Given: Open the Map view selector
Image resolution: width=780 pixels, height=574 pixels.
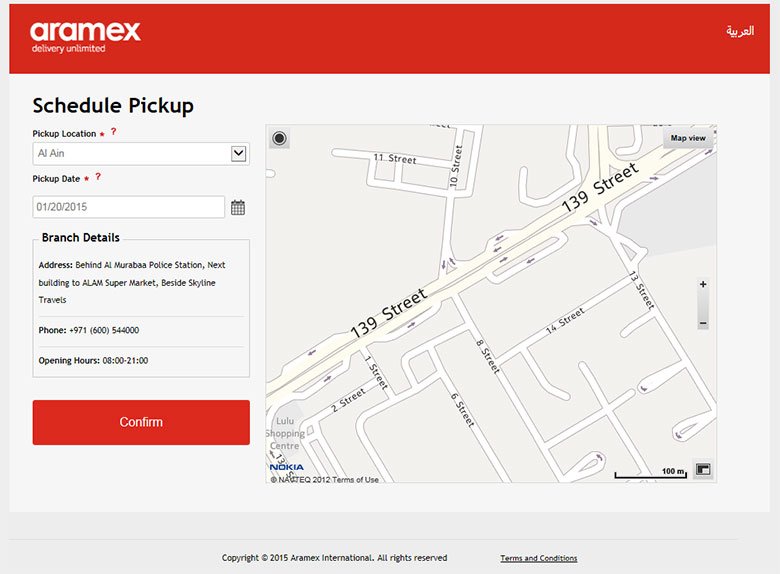Looking at the screenshot, I should (688, 138).
